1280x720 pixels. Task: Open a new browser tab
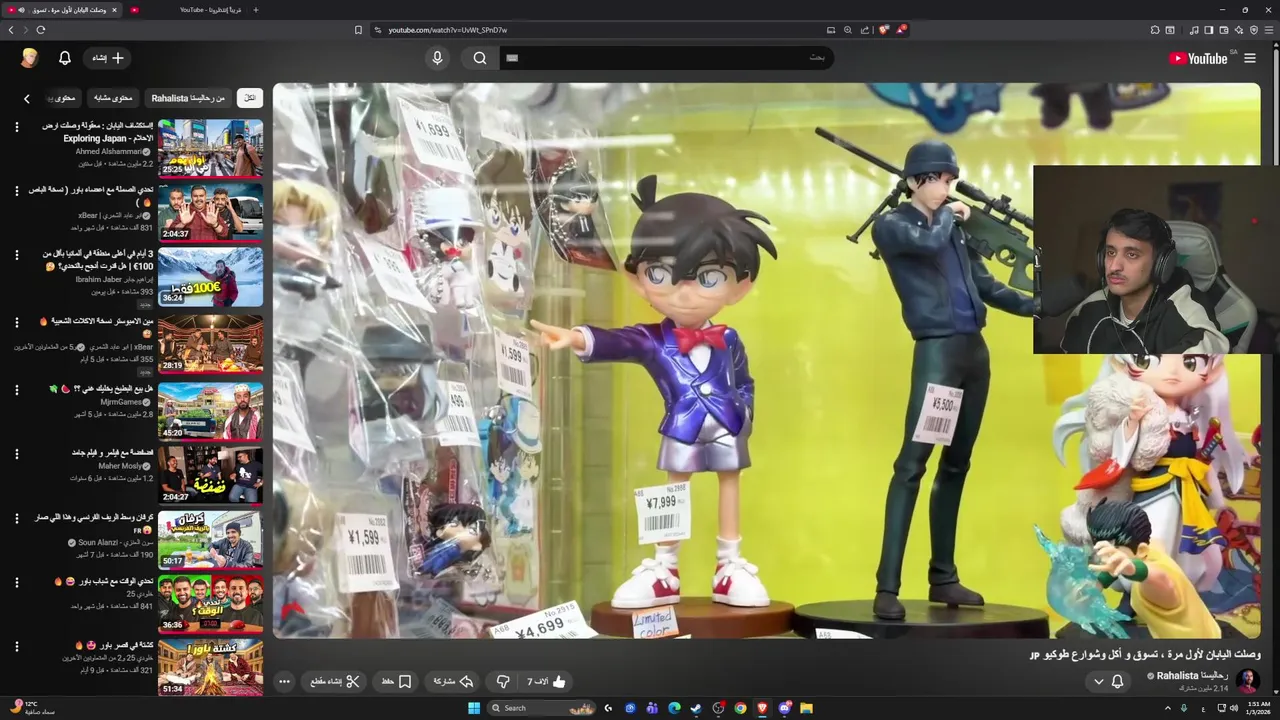coord(255,10)
